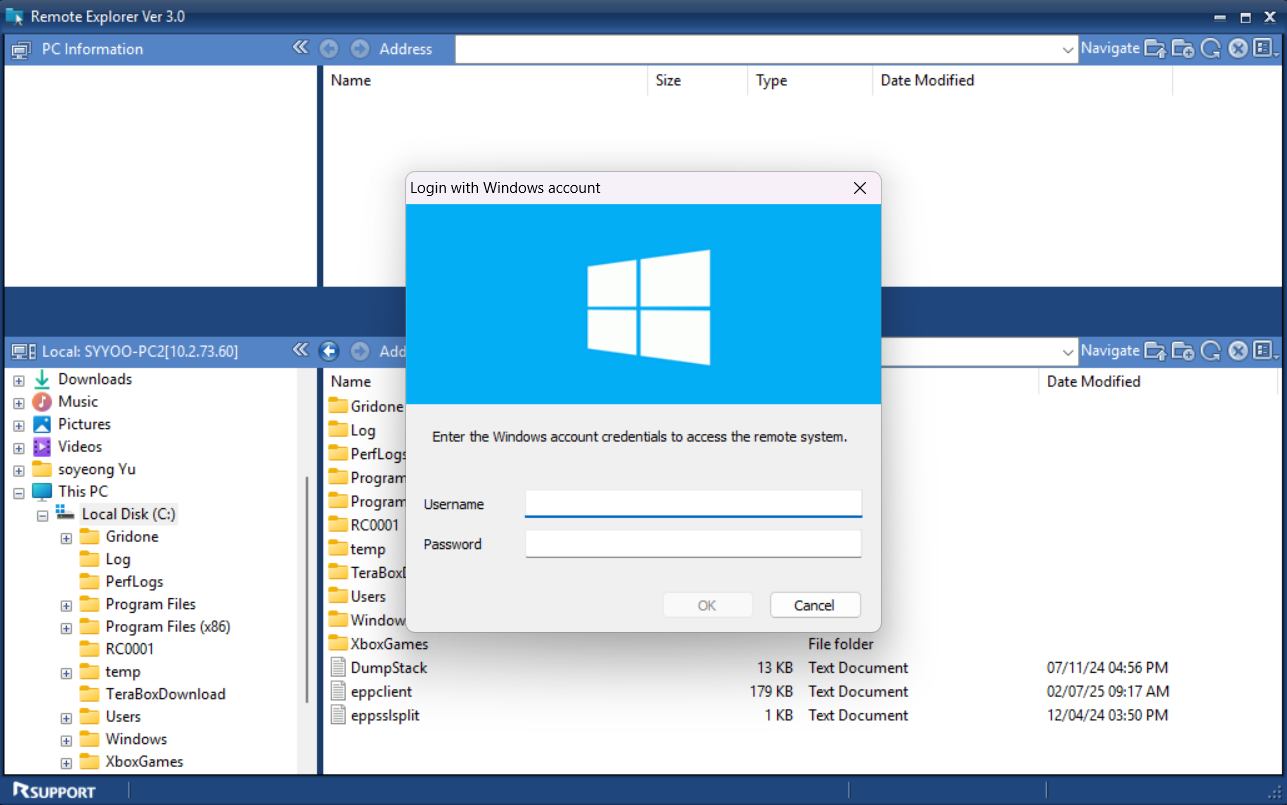Select the Users folder in file list
The width and height of the screenshot is (1287, 805).
[x=368, y=596]
